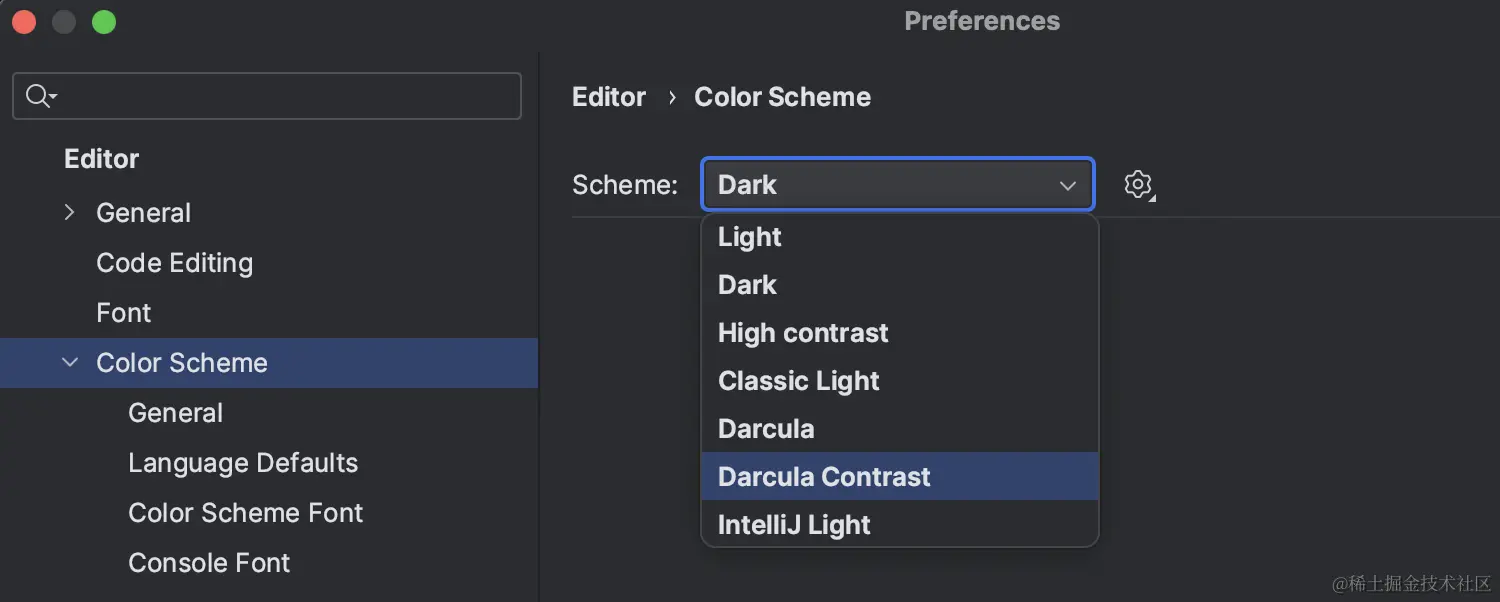Click the Scheme dropdown arrow
1500x602 pixels.
click(1067, 185)
